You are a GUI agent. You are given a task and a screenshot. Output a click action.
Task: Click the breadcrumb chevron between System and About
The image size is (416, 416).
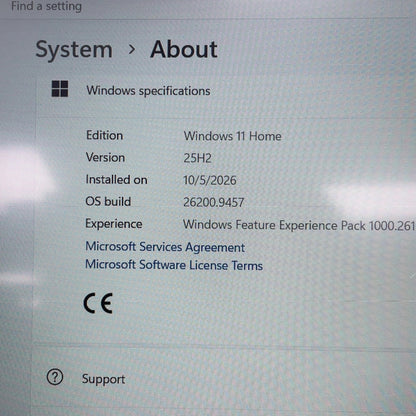132,50
